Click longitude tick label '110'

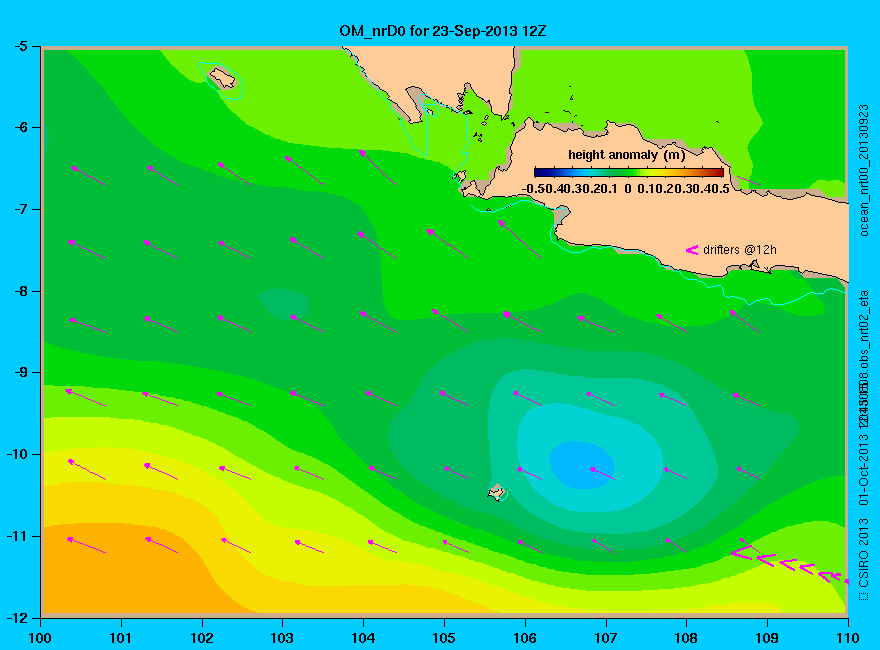(848, 638)
